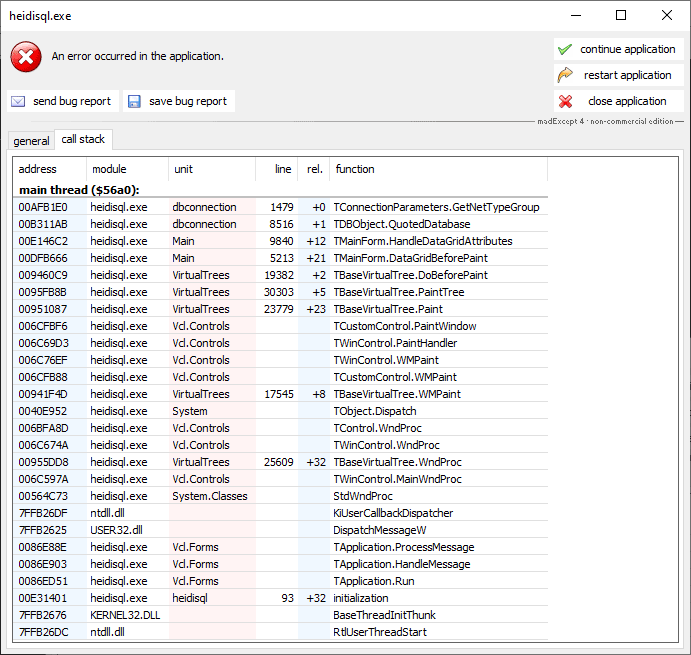Click the red X close application icon
The height and width of the screenshot is (655, 691).
pyautogui.click(x=565, y=101)
